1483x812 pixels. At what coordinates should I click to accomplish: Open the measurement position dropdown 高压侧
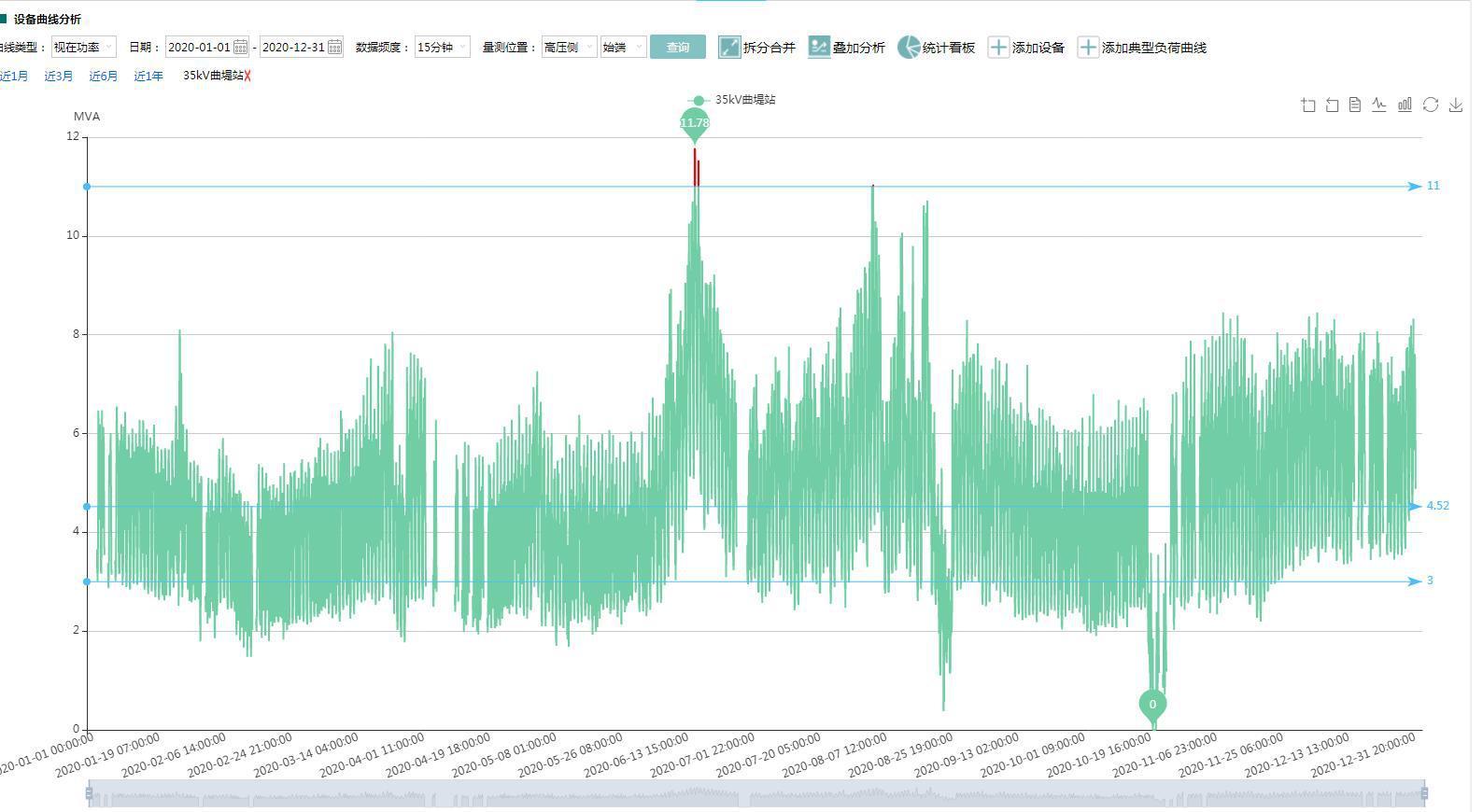point(569,47)
